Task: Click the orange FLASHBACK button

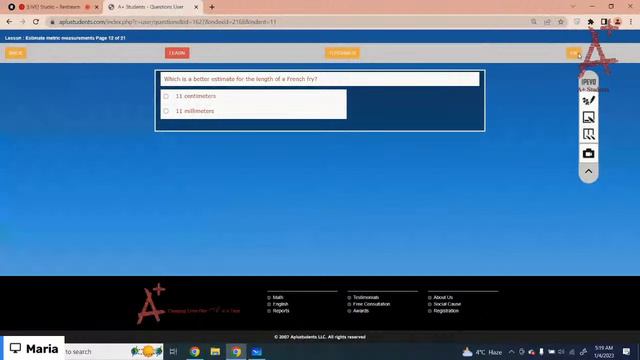Action: point(342,53)
